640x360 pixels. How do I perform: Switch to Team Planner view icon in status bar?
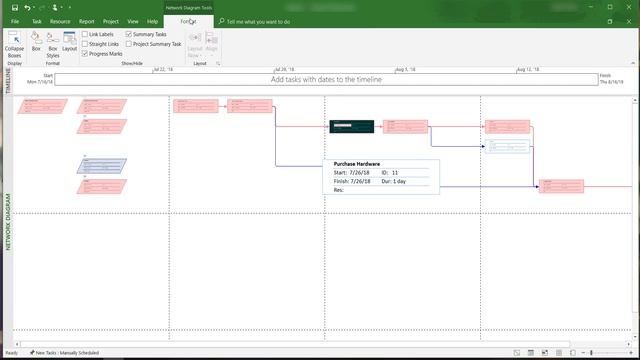(545, 353)
